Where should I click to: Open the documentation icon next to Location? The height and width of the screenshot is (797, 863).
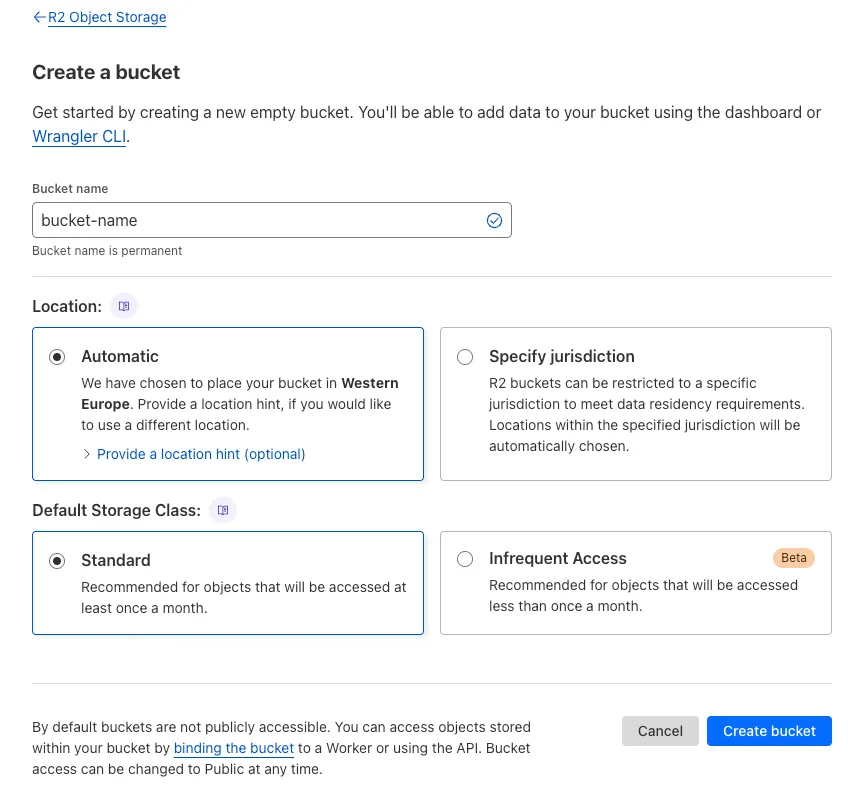point(124,306)
